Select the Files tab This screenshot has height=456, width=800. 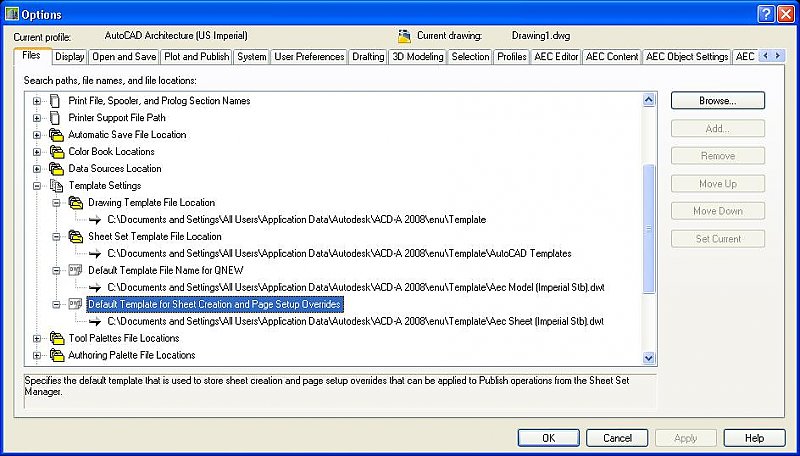point(32,55)
